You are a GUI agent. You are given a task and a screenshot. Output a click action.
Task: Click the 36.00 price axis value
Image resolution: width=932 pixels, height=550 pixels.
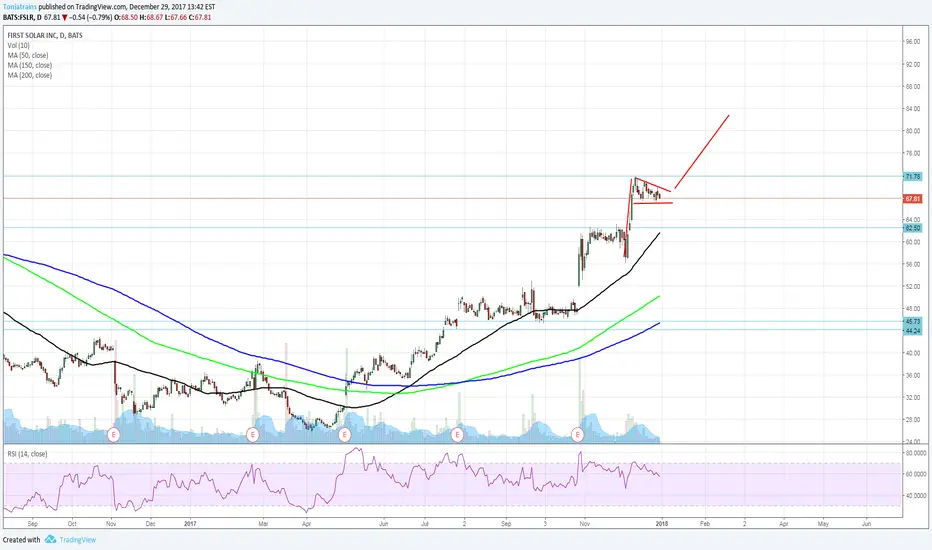[x=912, y=375]
